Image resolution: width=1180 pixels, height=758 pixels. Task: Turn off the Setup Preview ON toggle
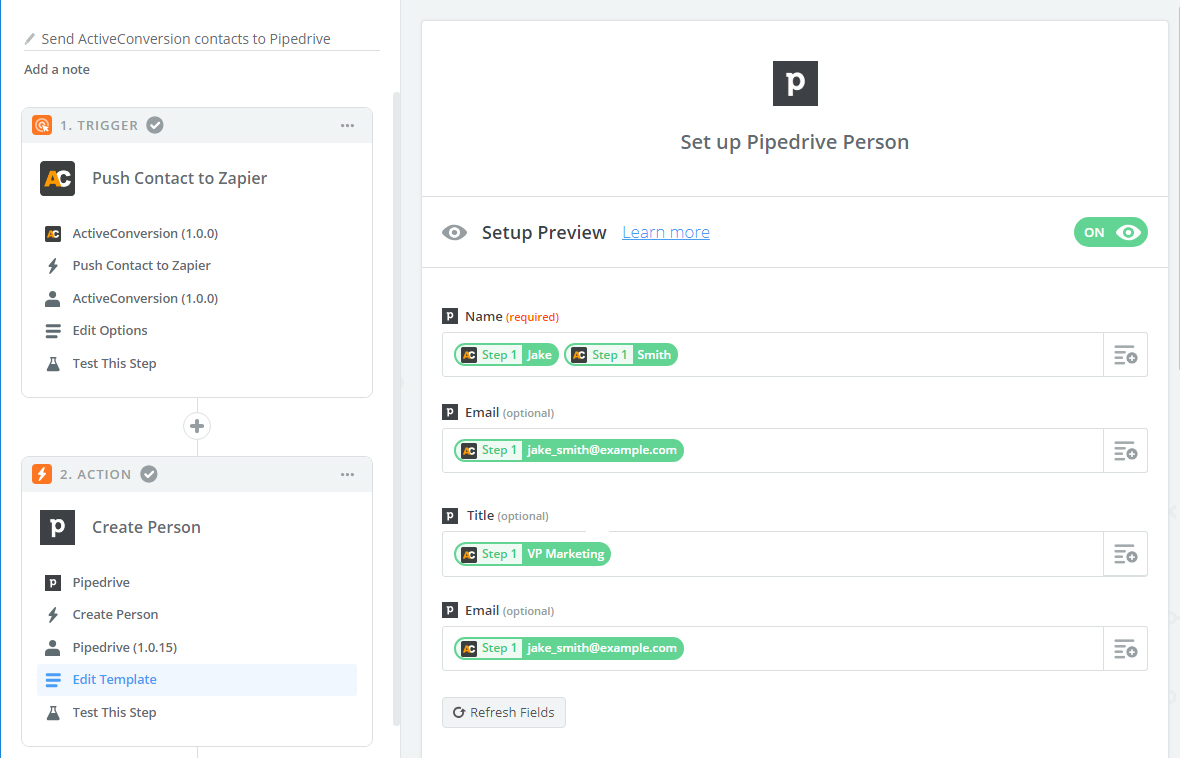(x=1111, y=233)
